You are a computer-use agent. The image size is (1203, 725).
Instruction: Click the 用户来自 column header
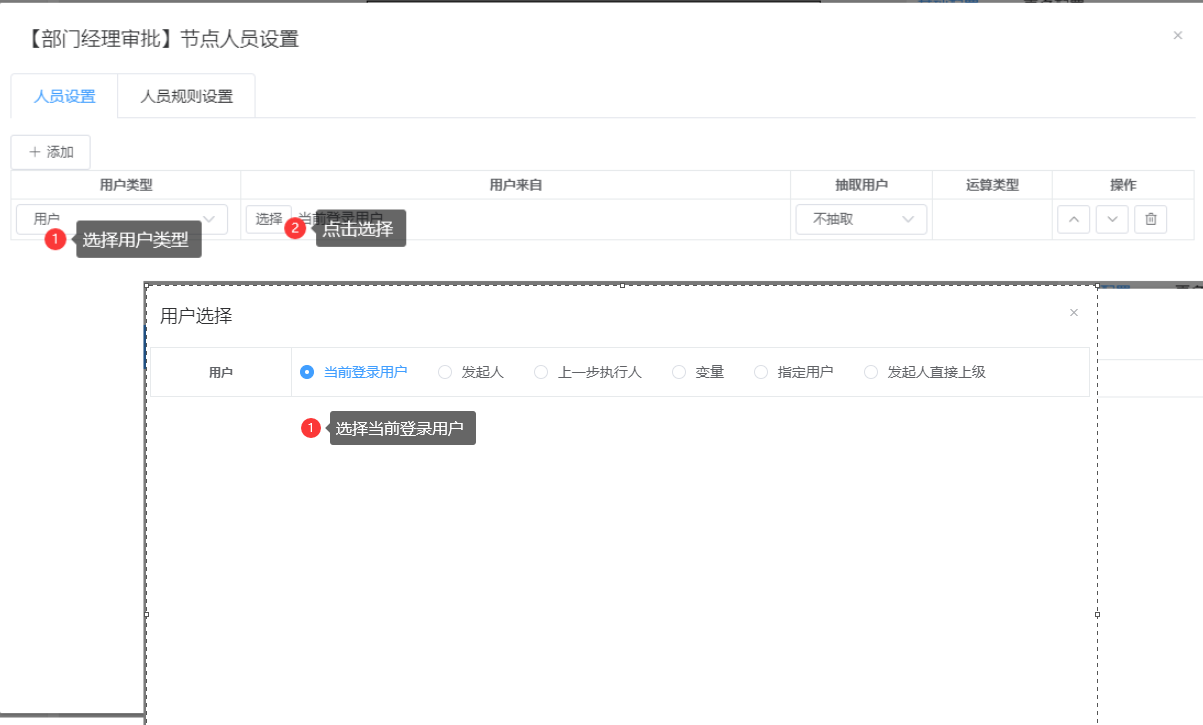(x=515, y=185)
